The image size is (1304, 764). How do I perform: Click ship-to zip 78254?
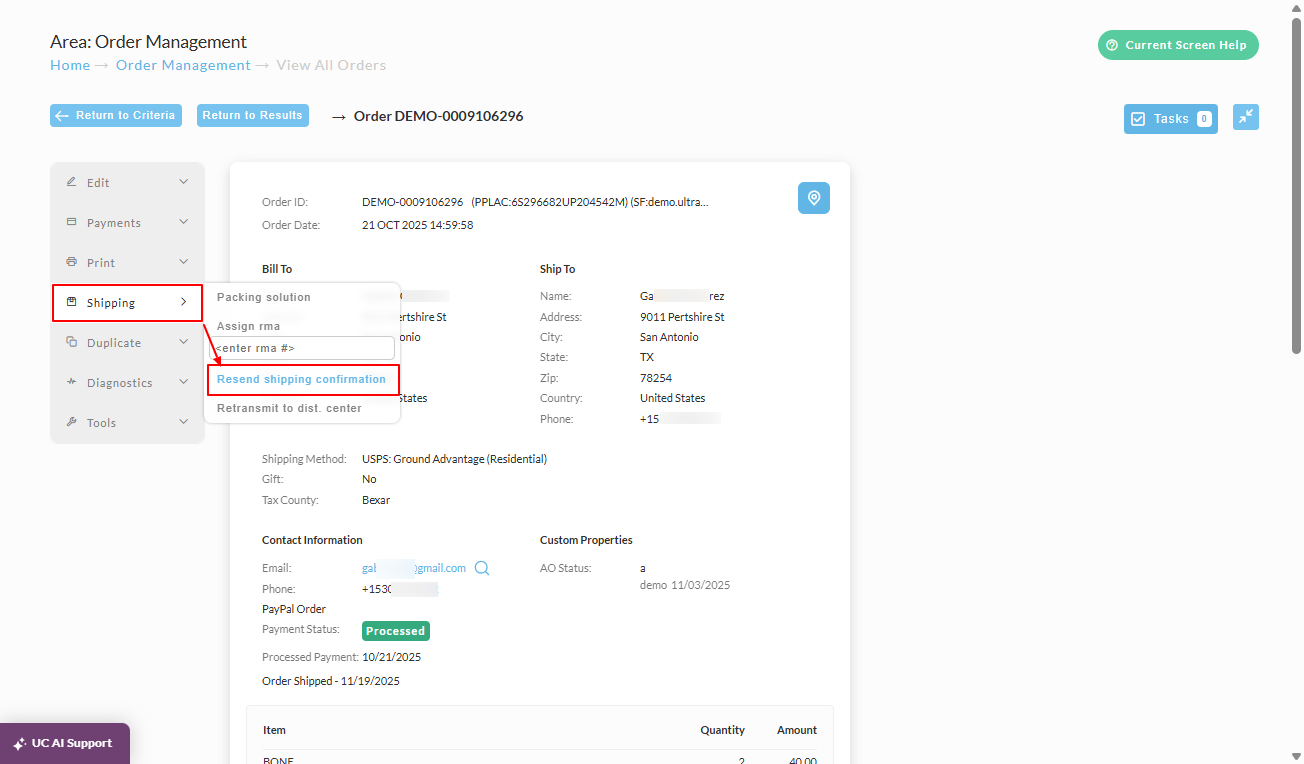(655, 378)
